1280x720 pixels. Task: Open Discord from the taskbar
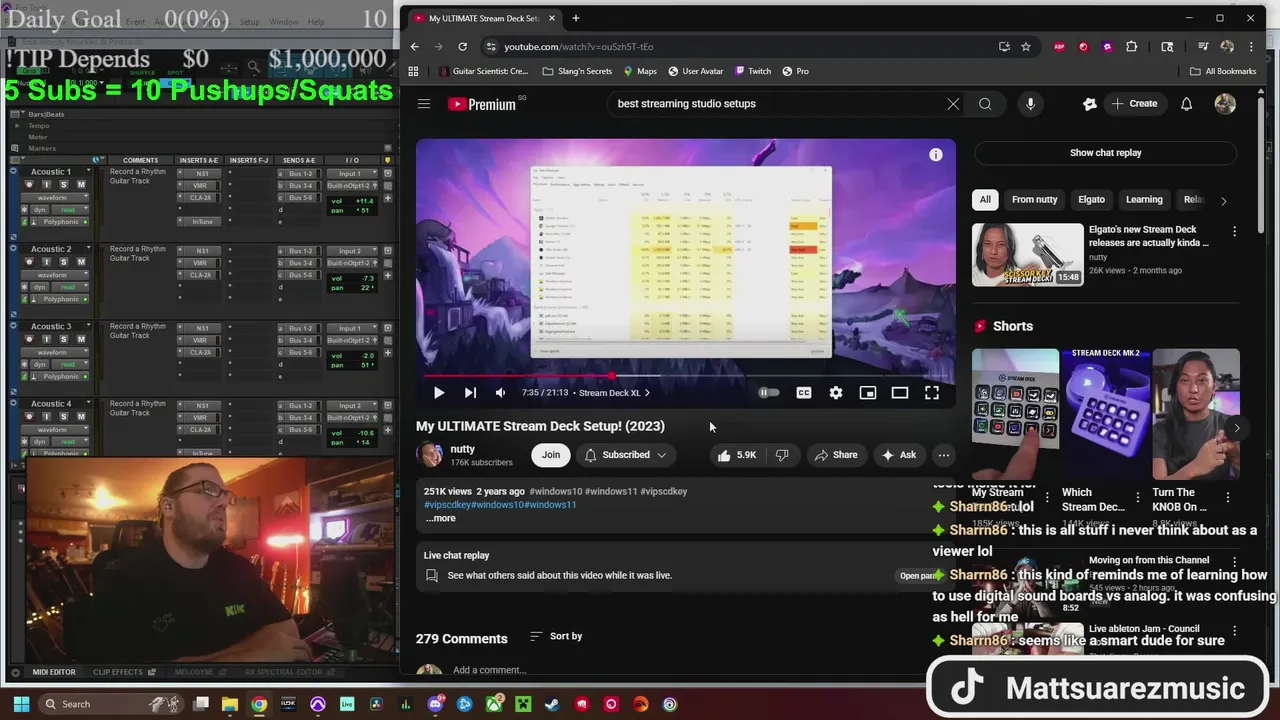click(x=435, y=704)
